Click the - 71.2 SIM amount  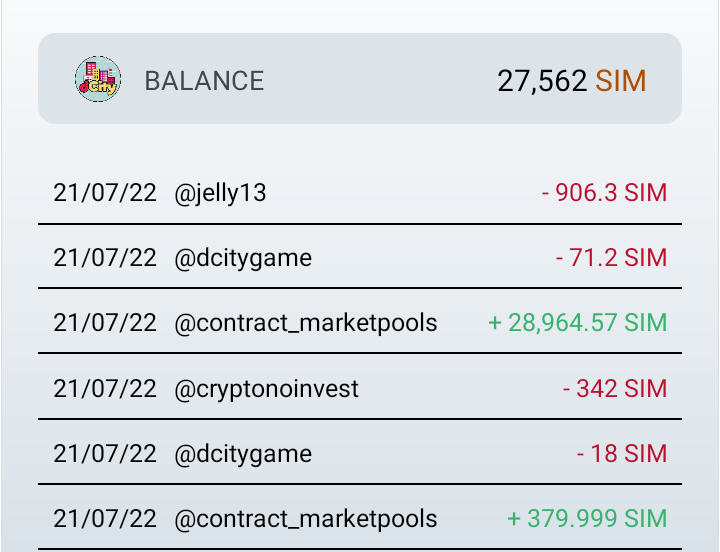611,257
